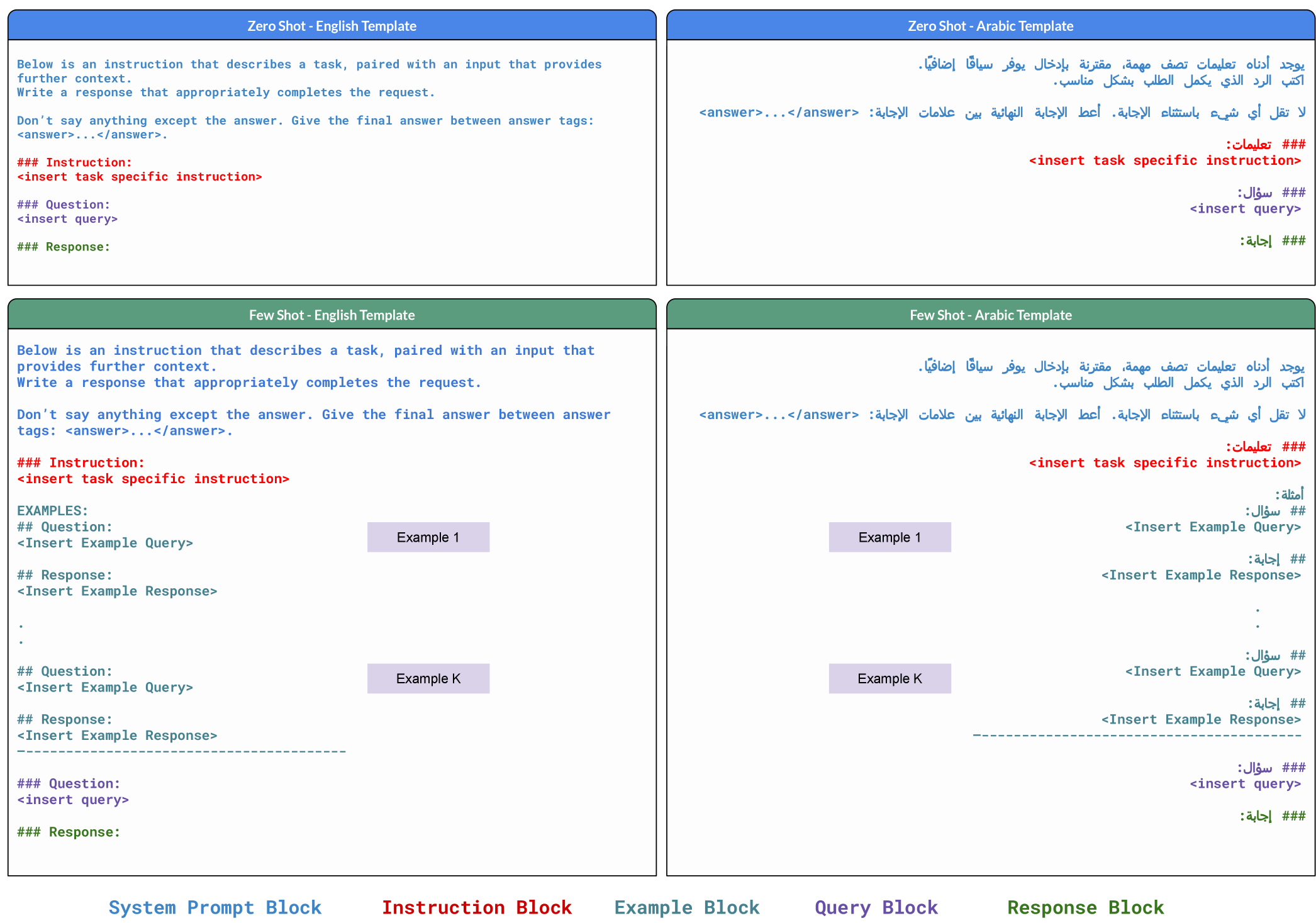Select the Few Shot - Arabic Template header
The width and height of the screenshot is (1316, 923).
(990, 315)
